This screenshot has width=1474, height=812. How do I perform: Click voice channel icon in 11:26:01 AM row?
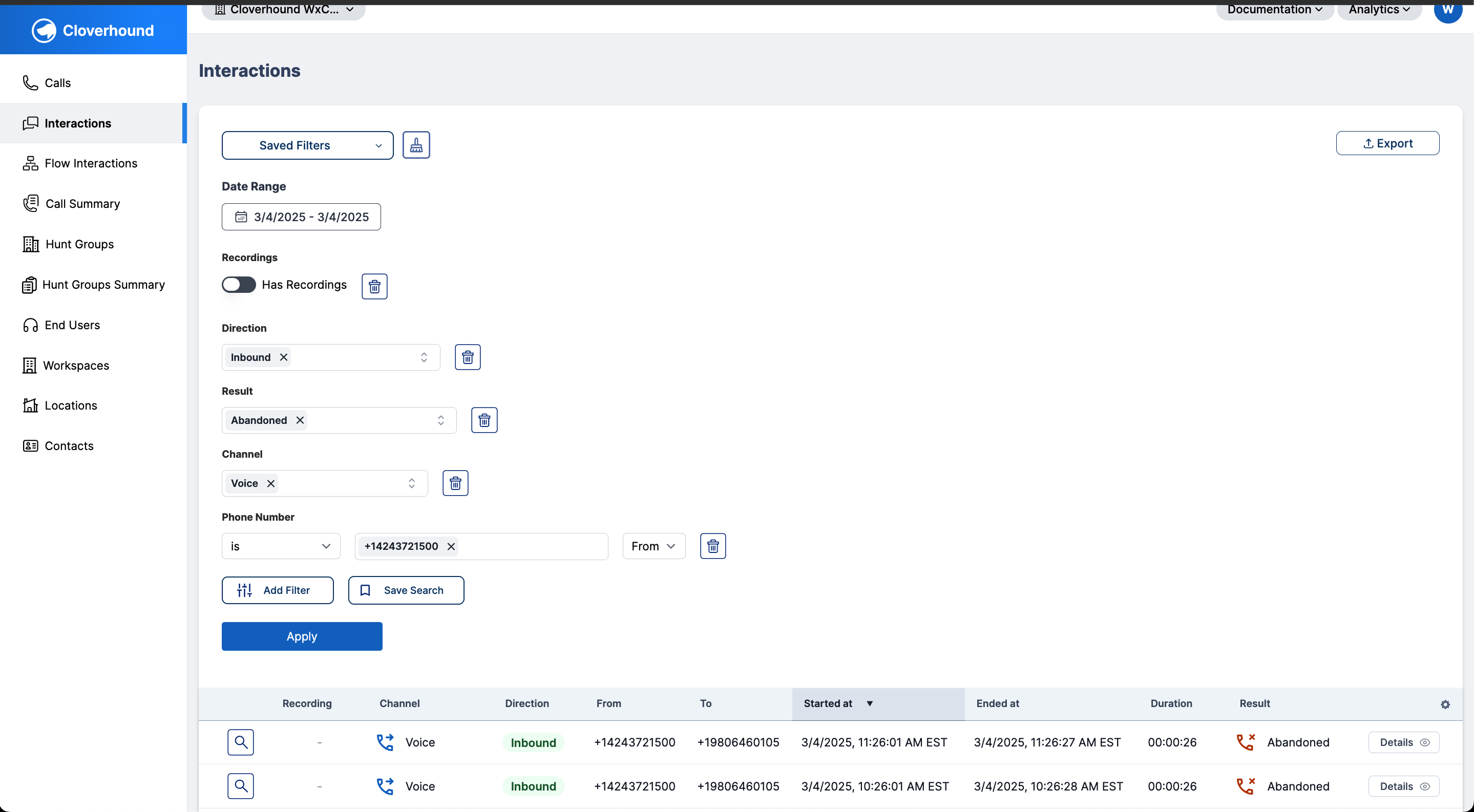385,742
